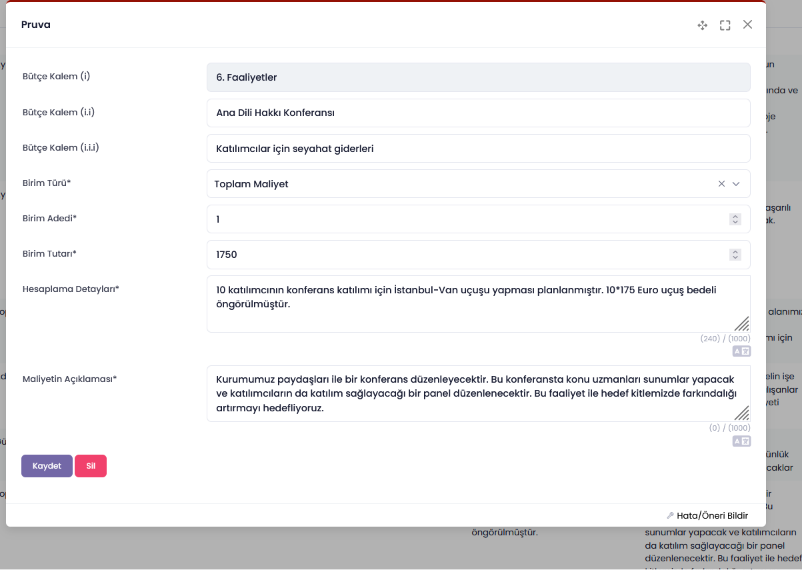Click the Birim Tutarı* label

tap(49, 254)
